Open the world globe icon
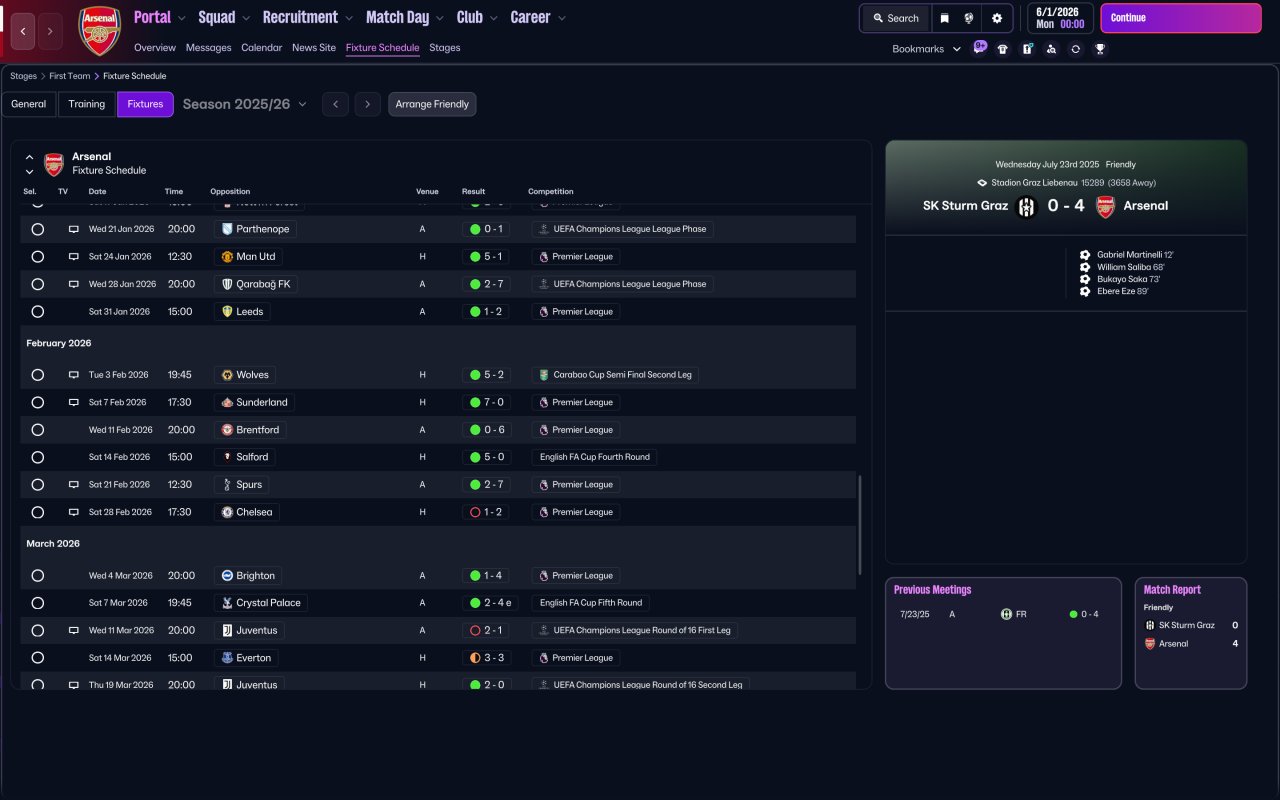The image size is (1280, 800). coord(969,18)
